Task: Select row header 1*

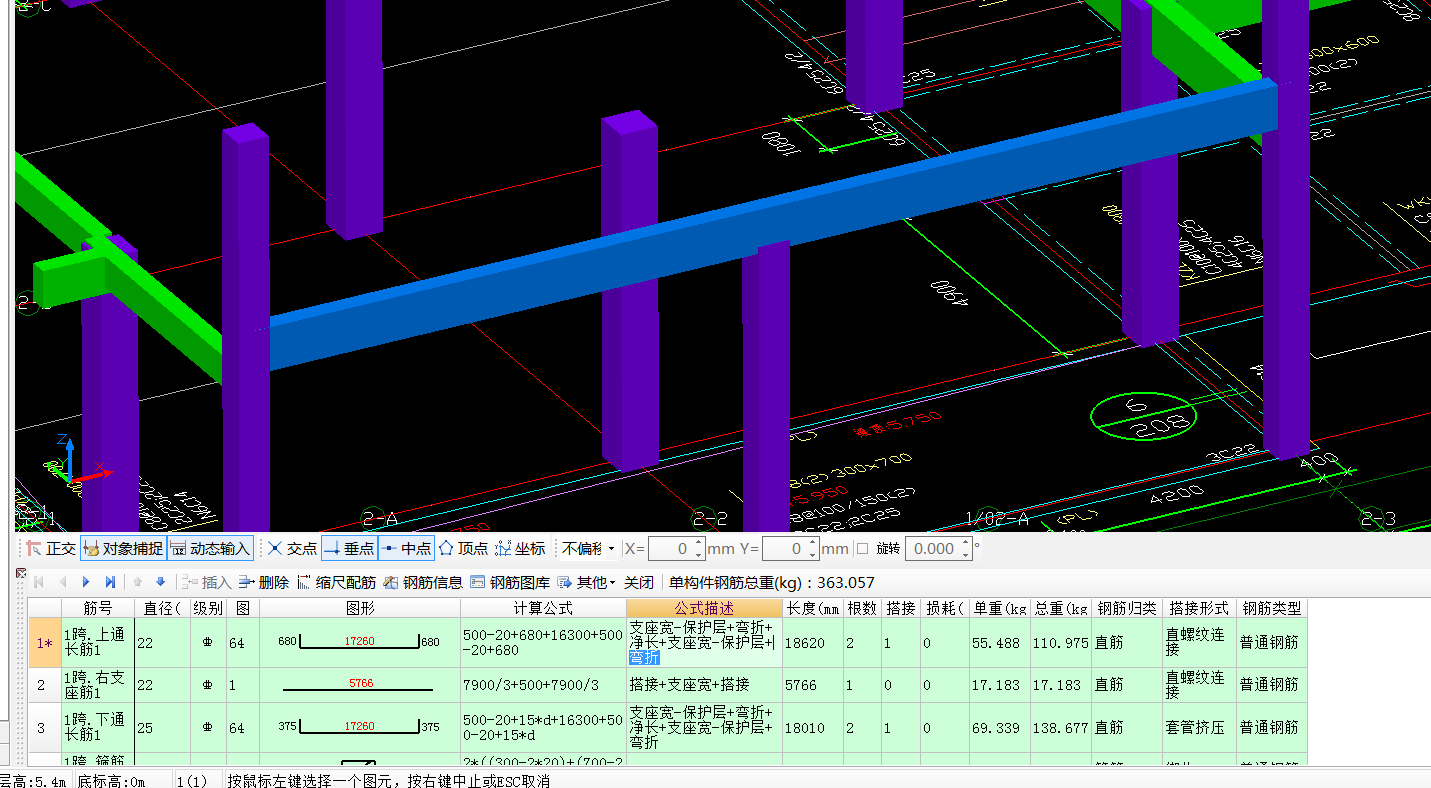Action: pyautogui.click(x=44, y=643)
